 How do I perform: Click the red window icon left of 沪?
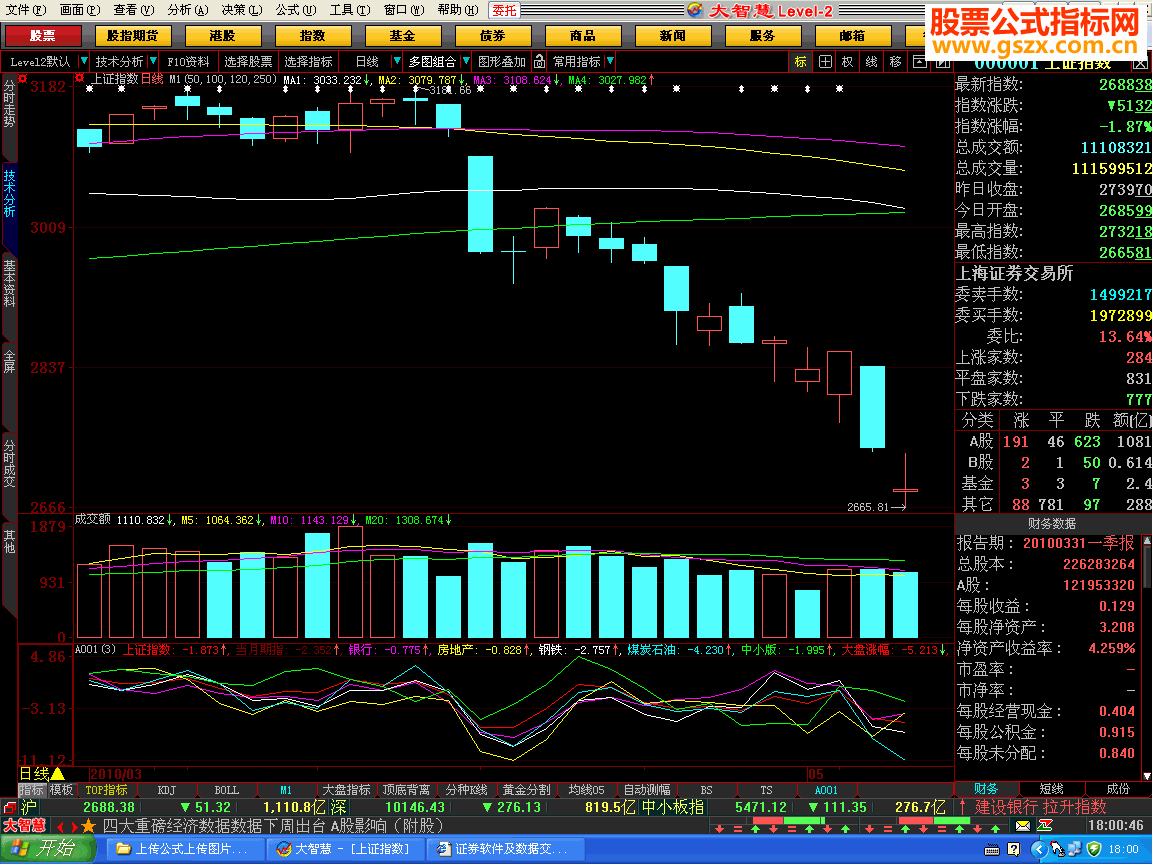[x=10, y=807]
